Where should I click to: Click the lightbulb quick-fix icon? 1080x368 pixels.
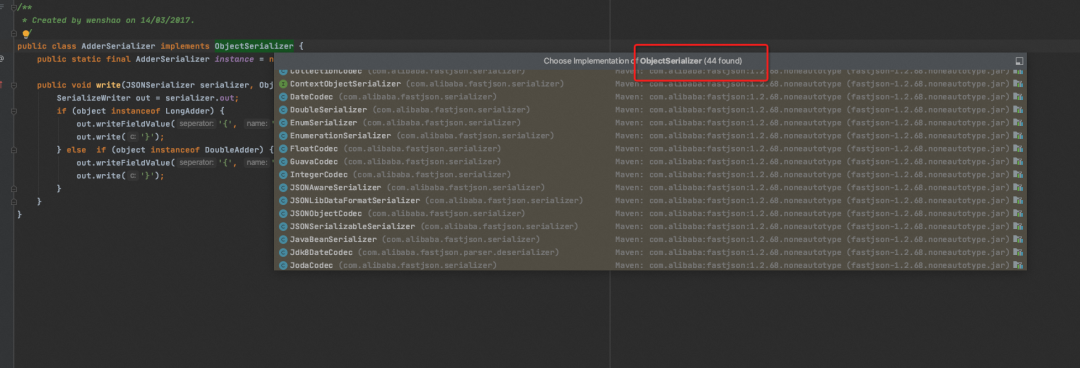coord(26,34)
